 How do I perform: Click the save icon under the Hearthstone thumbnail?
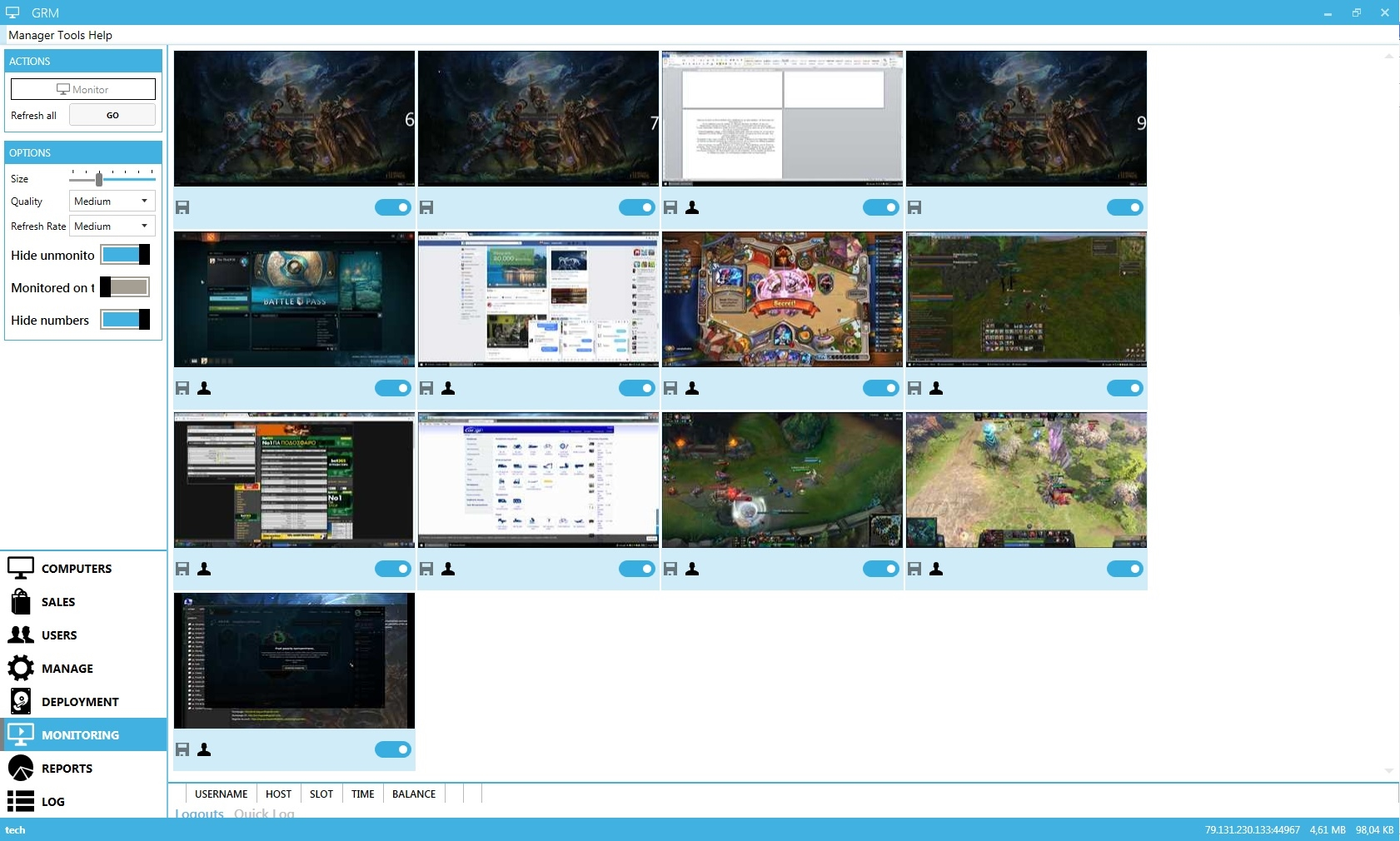coord(670,388)
